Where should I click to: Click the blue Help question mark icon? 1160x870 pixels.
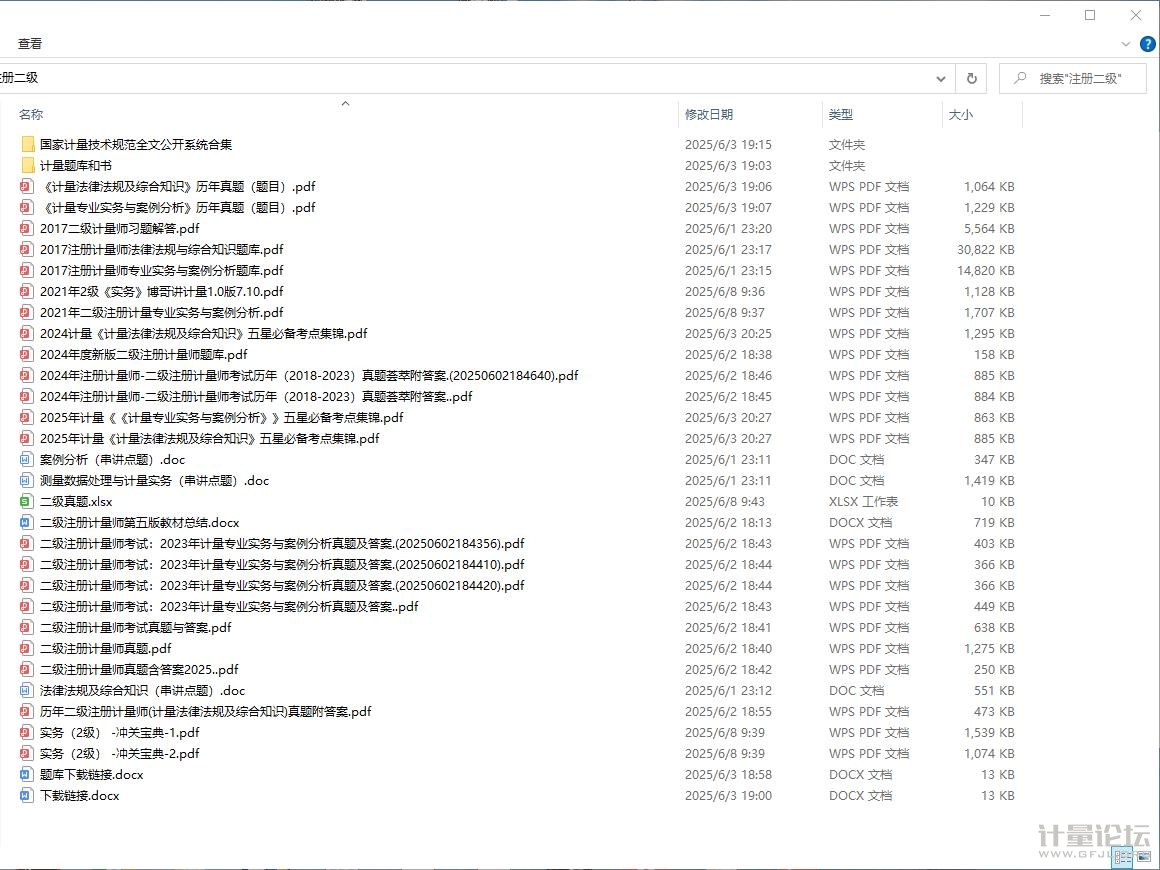(x=1148, y=44)
